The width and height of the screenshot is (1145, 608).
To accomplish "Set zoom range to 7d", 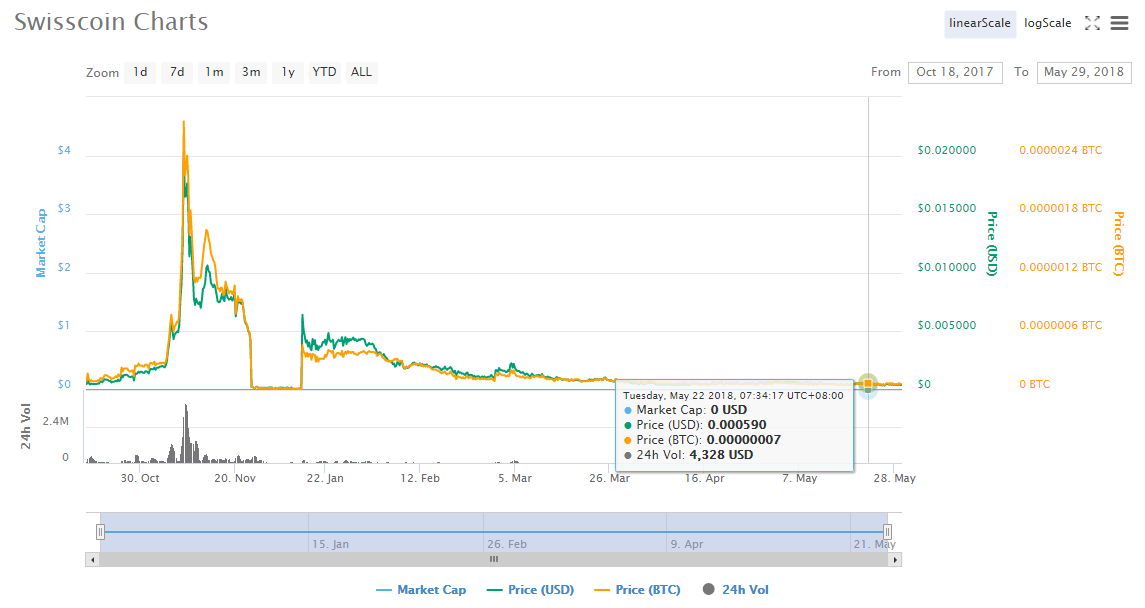I will (x=177, y=72).
